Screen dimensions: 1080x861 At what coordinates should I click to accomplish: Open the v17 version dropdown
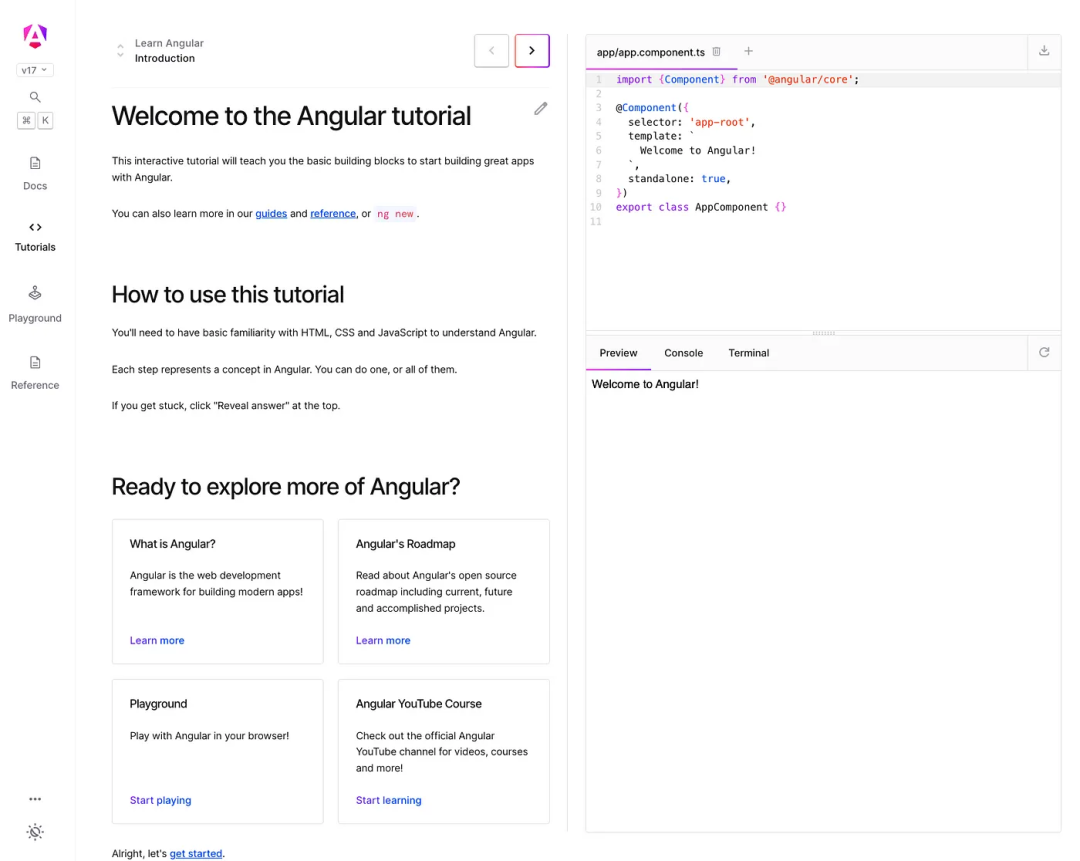click(34, 70)
